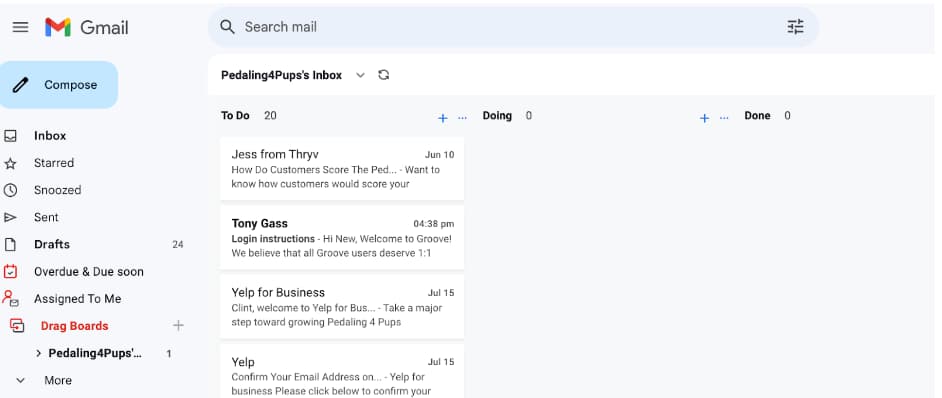Compose a new email
Screen dimensions: 942x398
pyautogui.click(x=58, y=85)
